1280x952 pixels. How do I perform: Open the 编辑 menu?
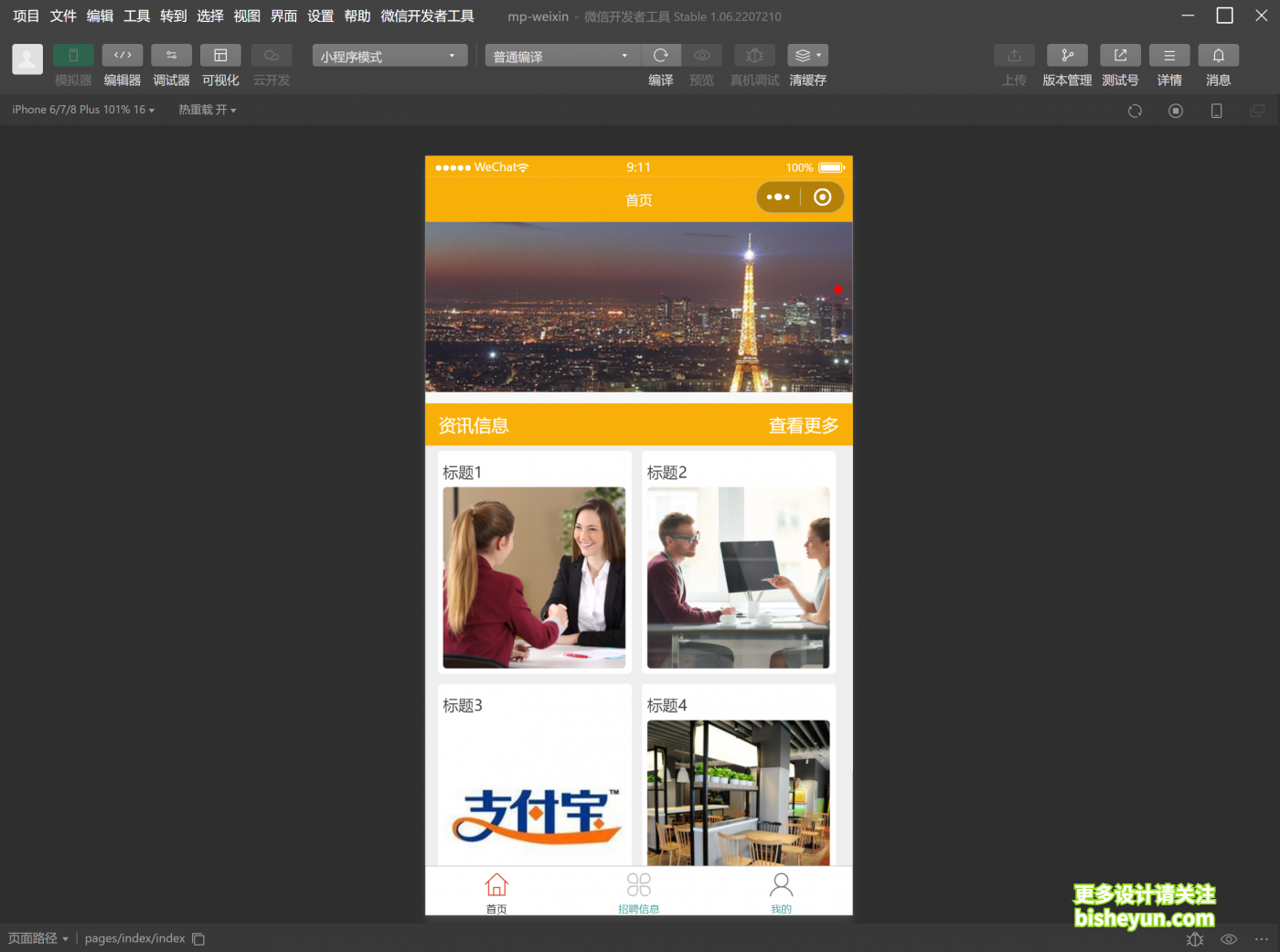[100, 16]
